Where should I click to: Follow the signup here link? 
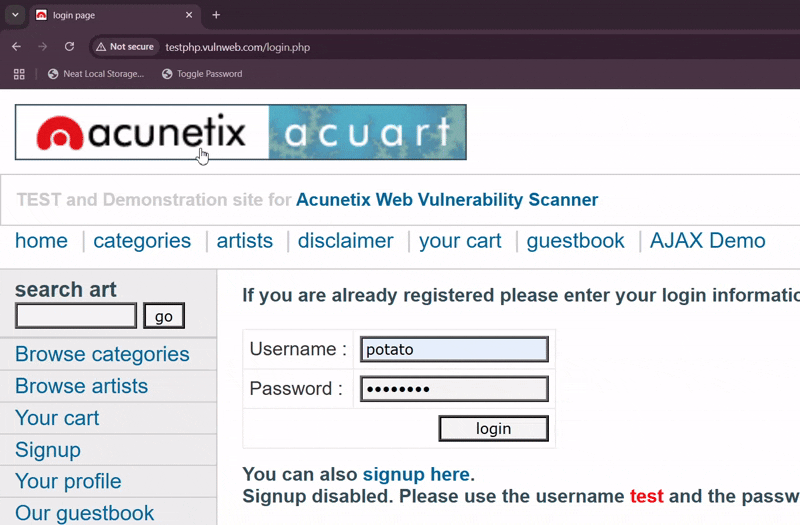tap(416, 474)
